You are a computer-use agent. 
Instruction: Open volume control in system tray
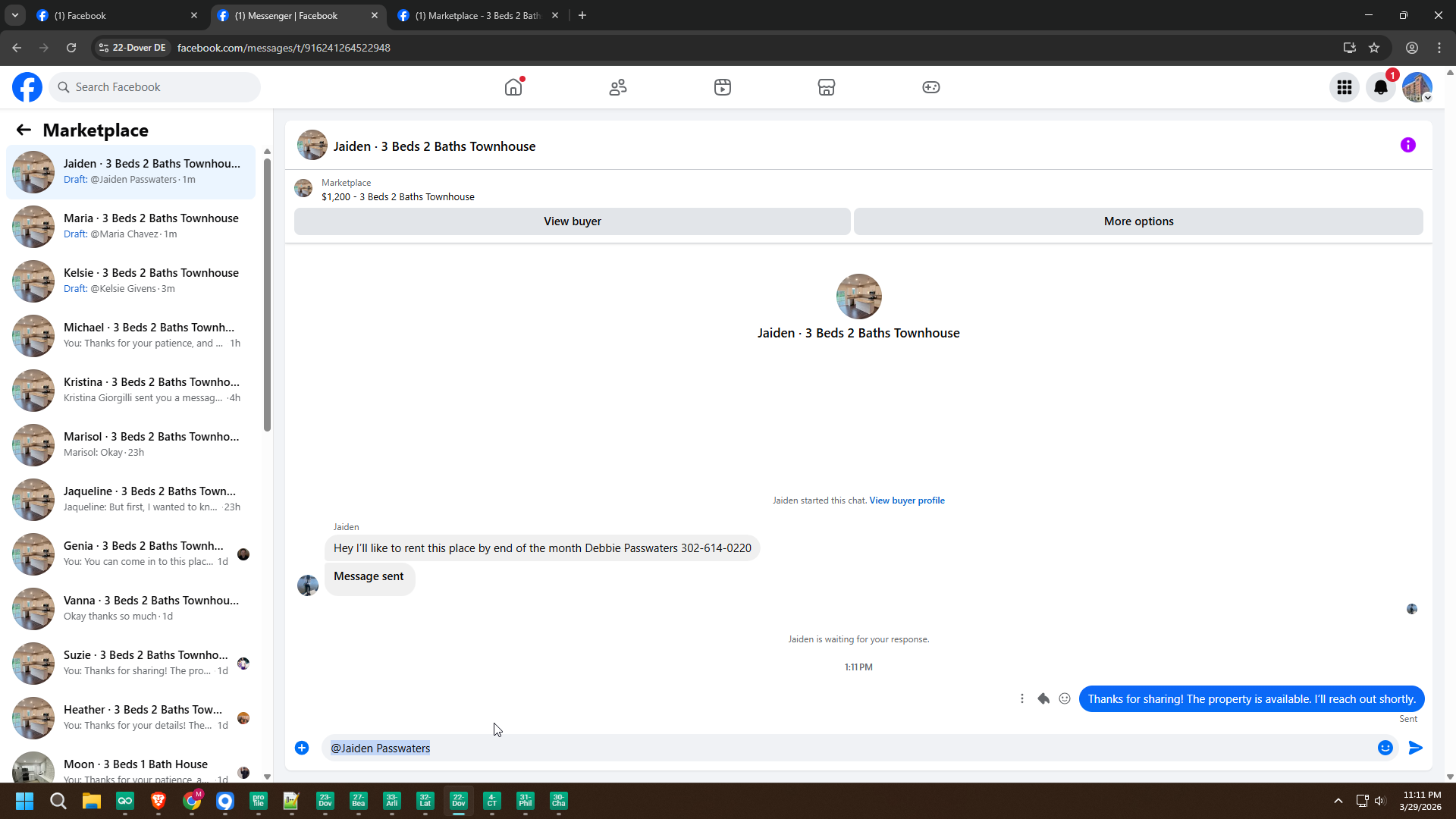[1379, 801]
